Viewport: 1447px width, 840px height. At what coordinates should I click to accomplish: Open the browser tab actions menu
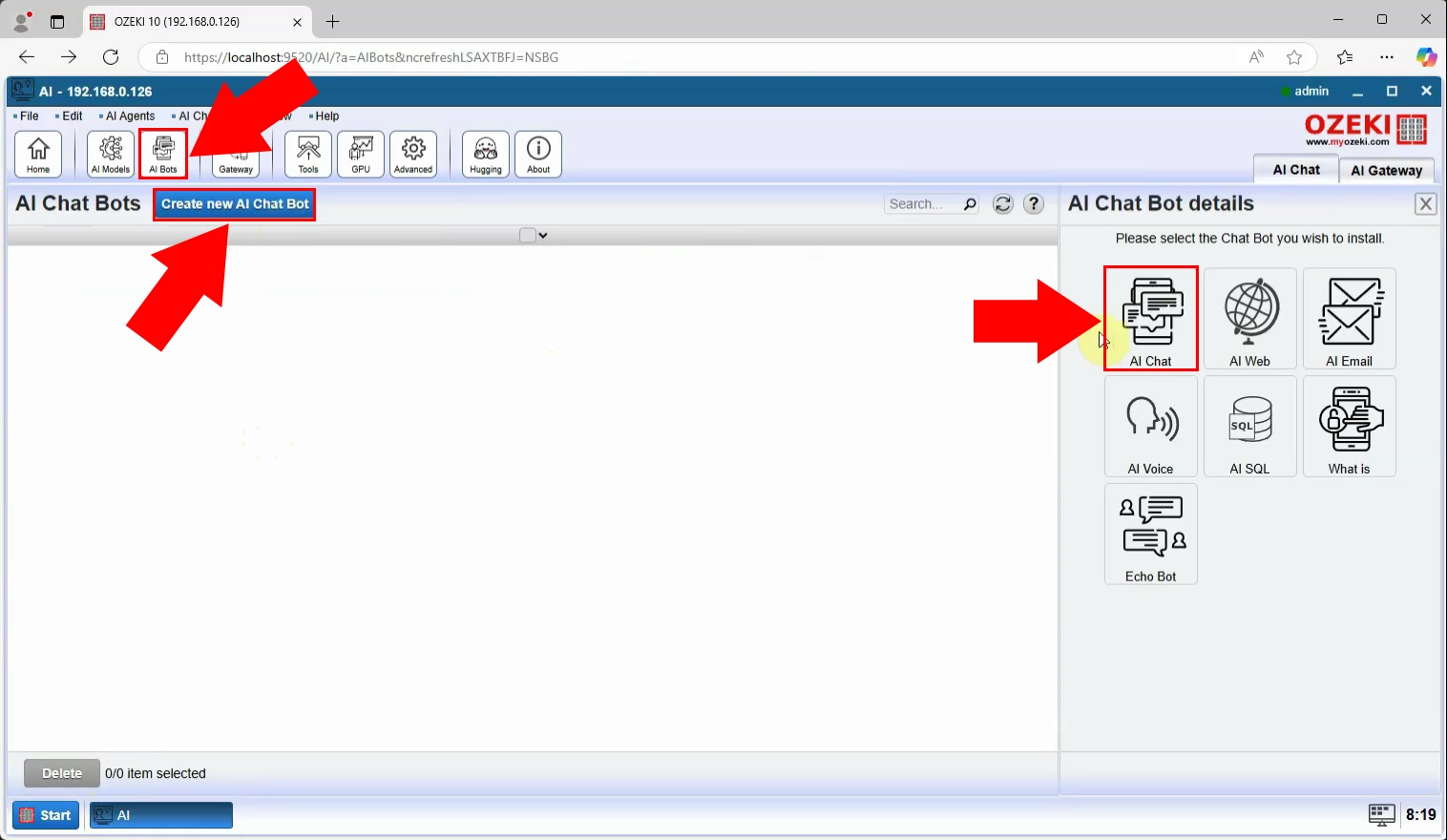[57, 21]
